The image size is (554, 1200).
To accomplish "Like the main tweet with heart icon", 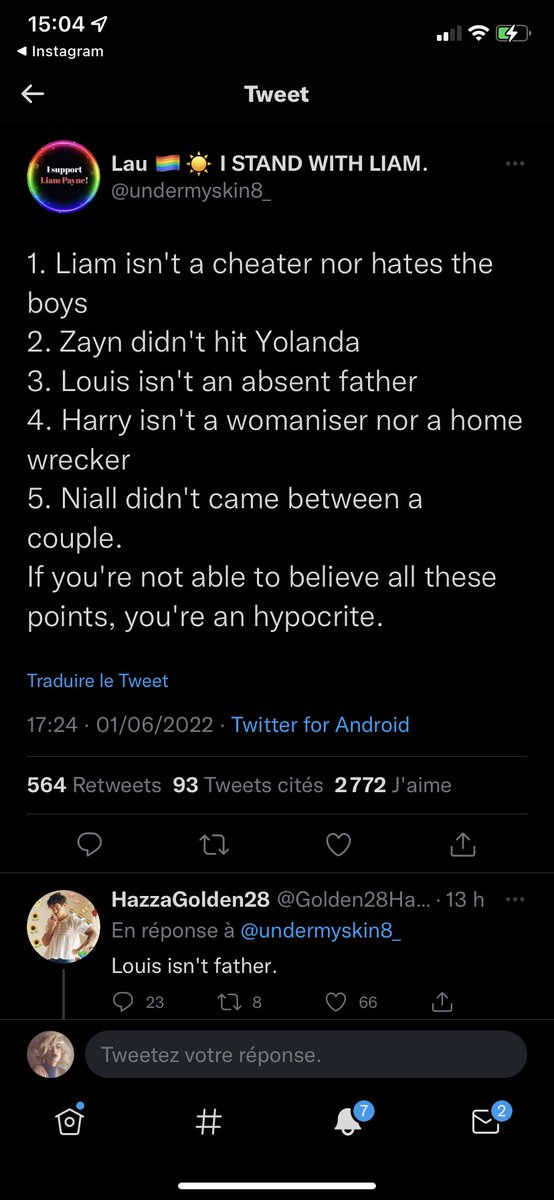I will pos(339,845).
